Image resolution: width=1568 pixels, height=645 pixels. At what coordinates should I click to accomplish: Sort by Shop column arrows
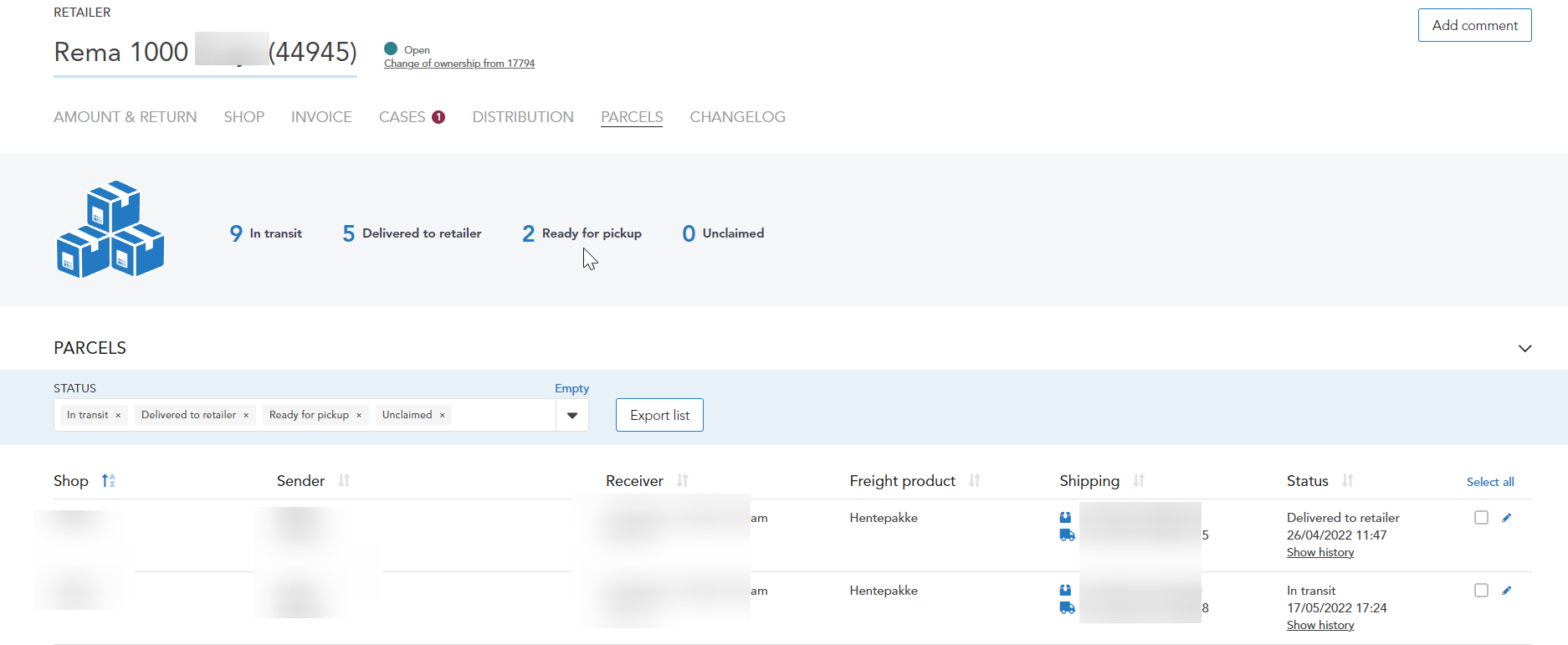(109, 480)
